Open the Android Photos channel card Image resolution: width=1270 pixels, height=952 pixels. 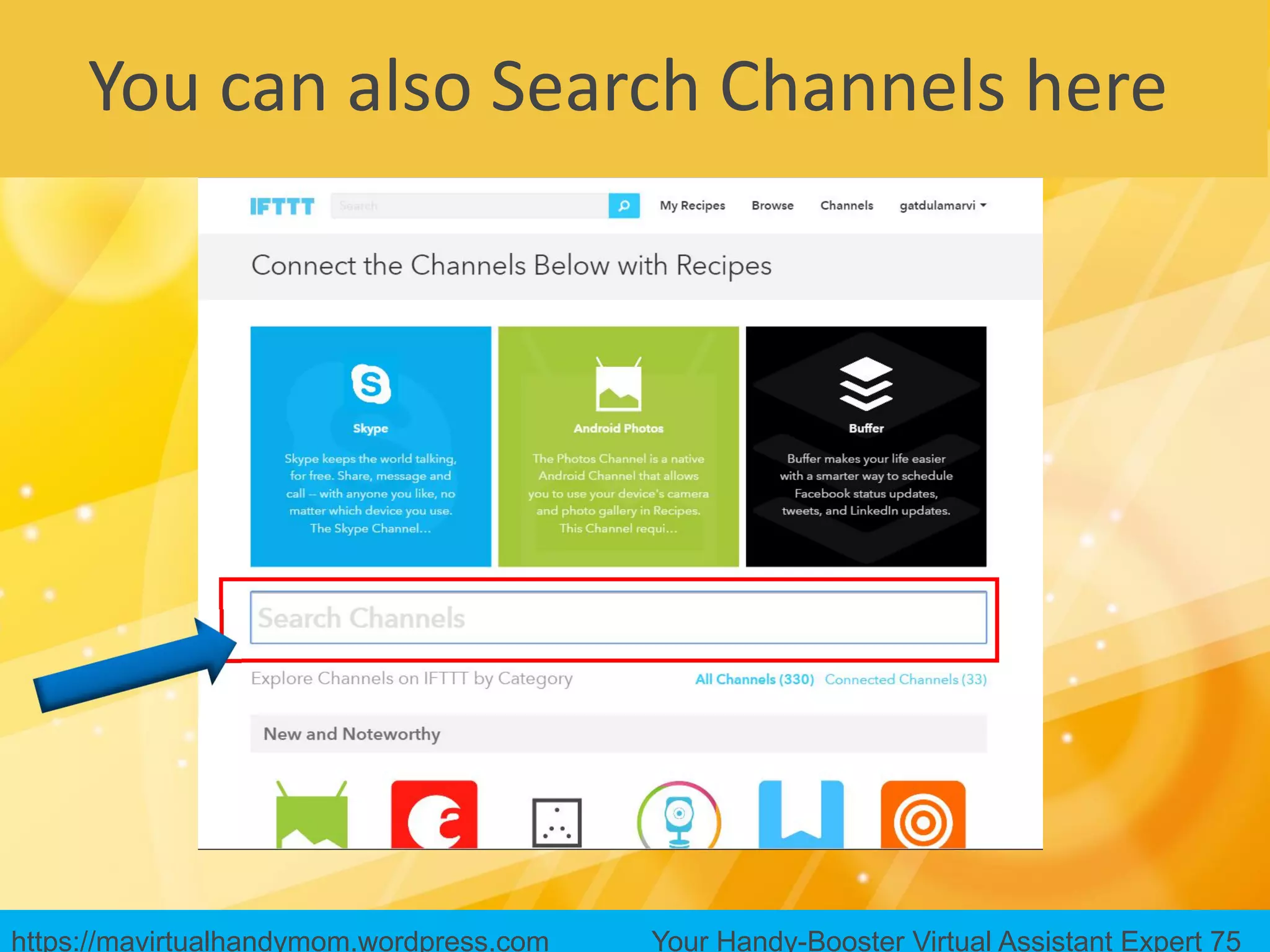pyautogui.click(x=618, y=446)
